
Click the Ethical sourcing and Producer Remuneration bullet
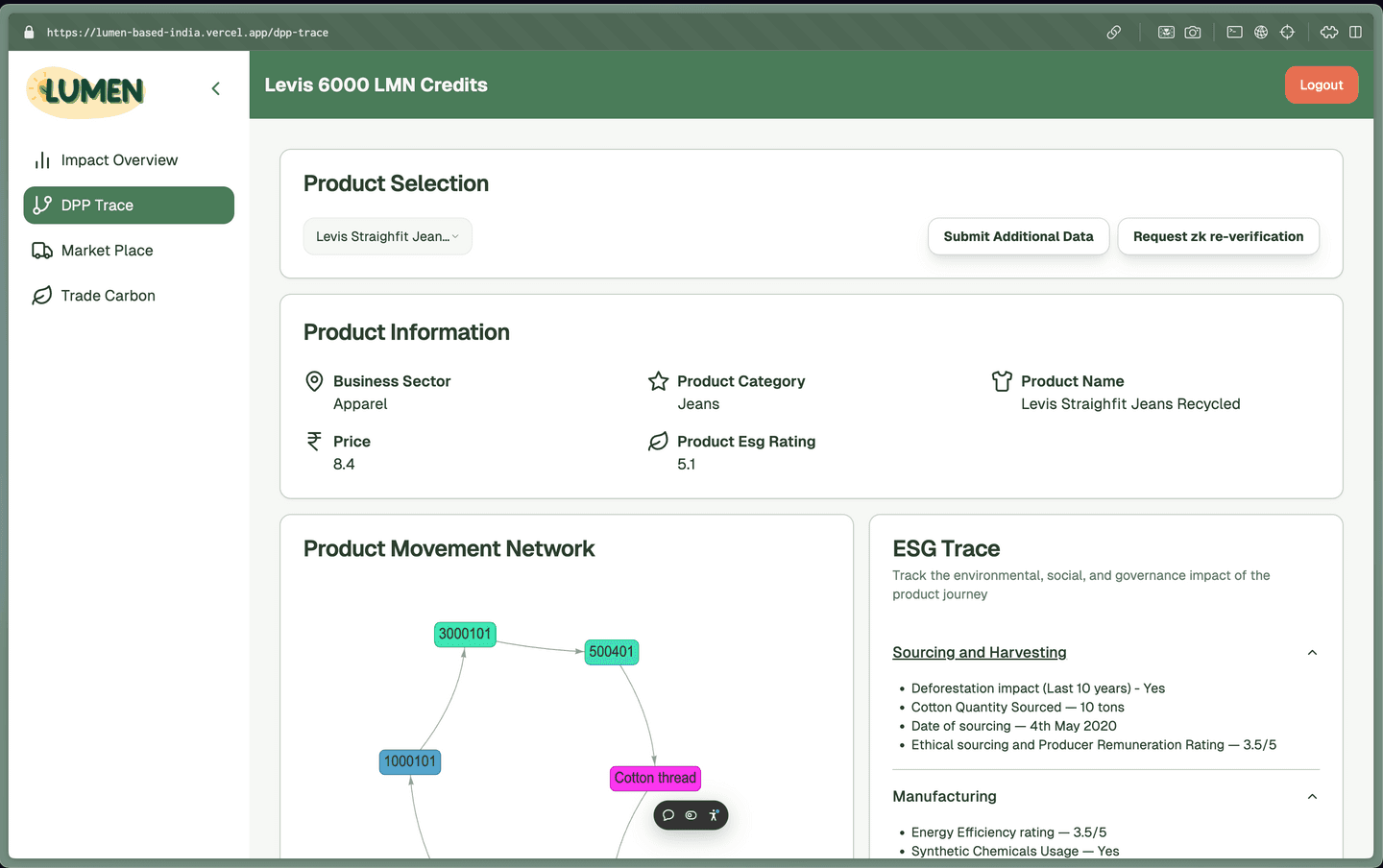point(1094,745)
